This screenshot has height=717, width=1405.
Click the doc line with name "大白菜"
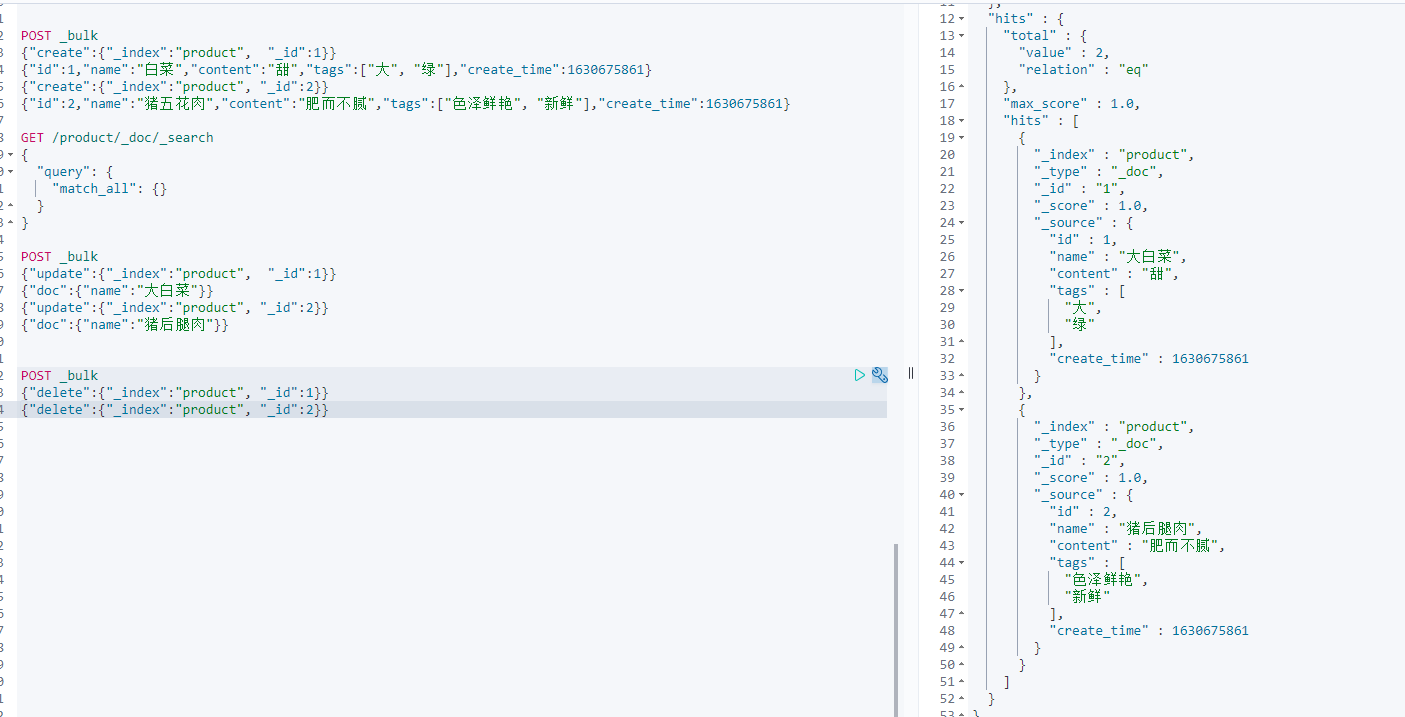pos(117,290)
